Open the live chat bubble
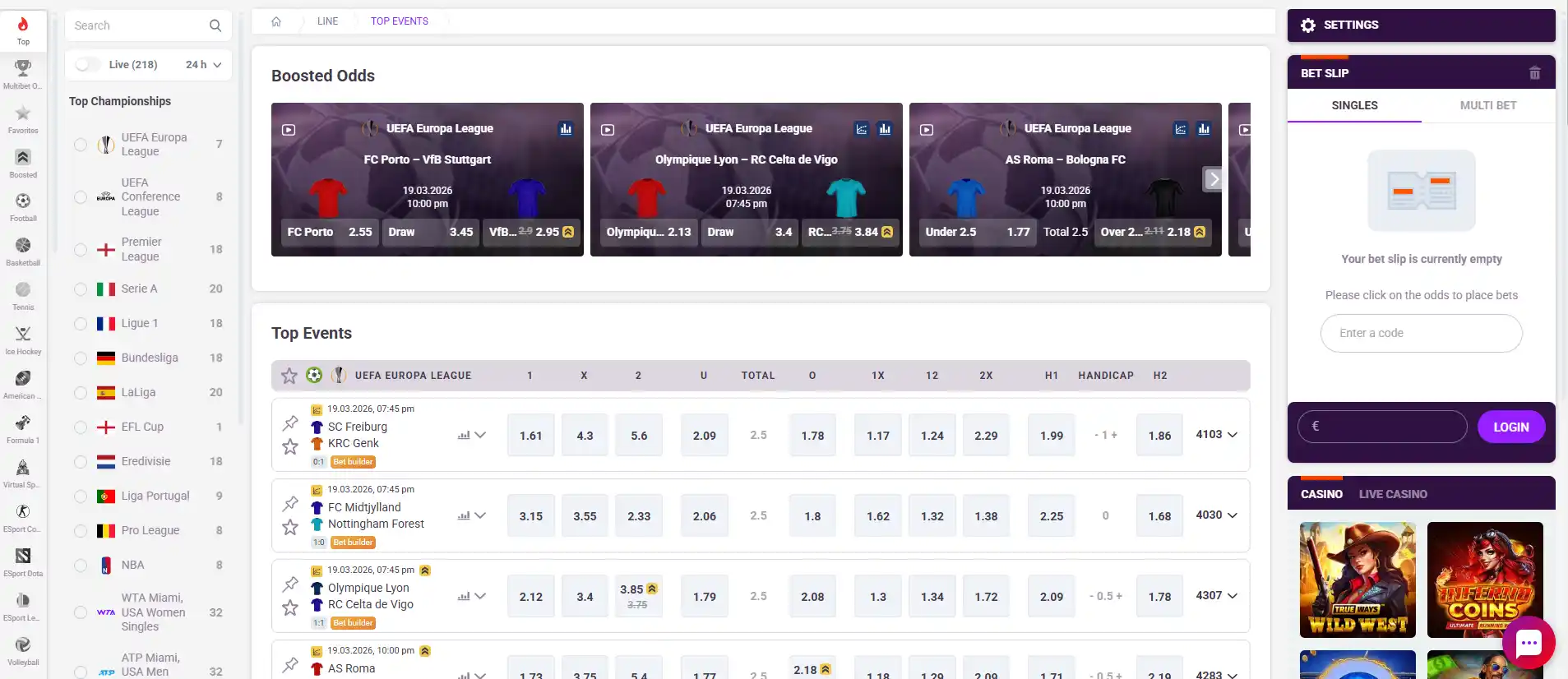This screenshot has height=679, width=1568. tap(1529, 643)
